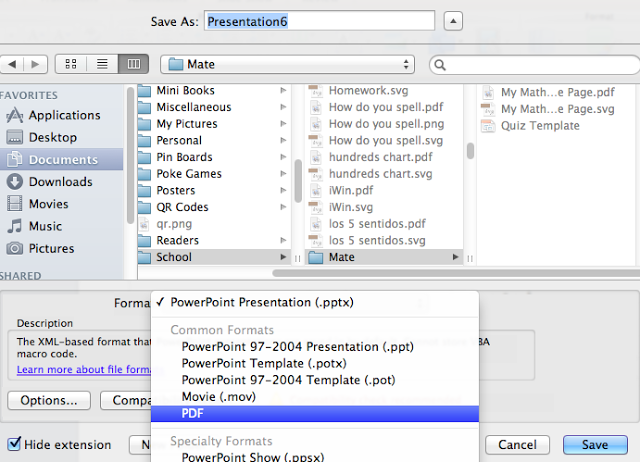Open Downloads in the sidebar
This screenshot has height=462, width=640.
[61, 182]
